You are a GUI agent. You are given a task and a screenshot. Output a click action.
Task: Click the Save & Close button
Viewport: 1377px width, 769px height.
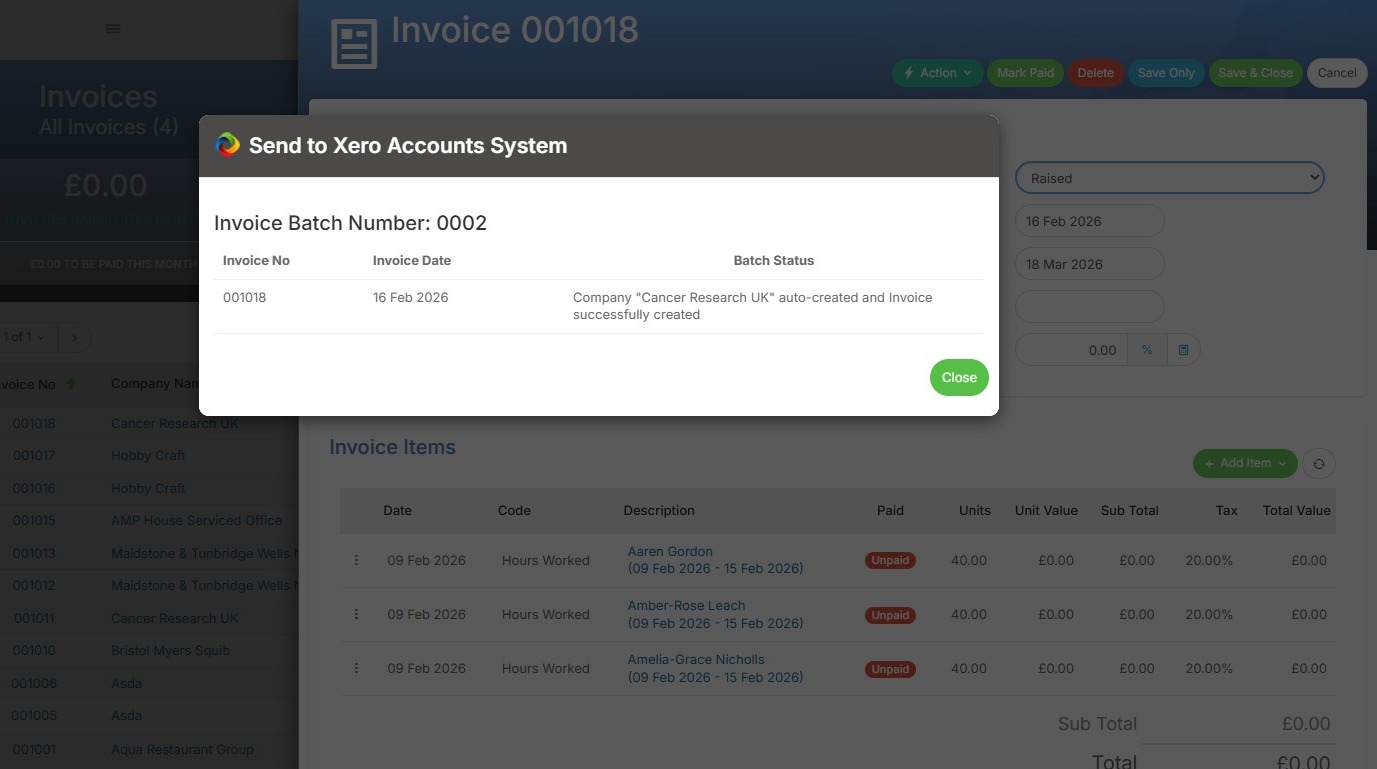pos(1255,73)
